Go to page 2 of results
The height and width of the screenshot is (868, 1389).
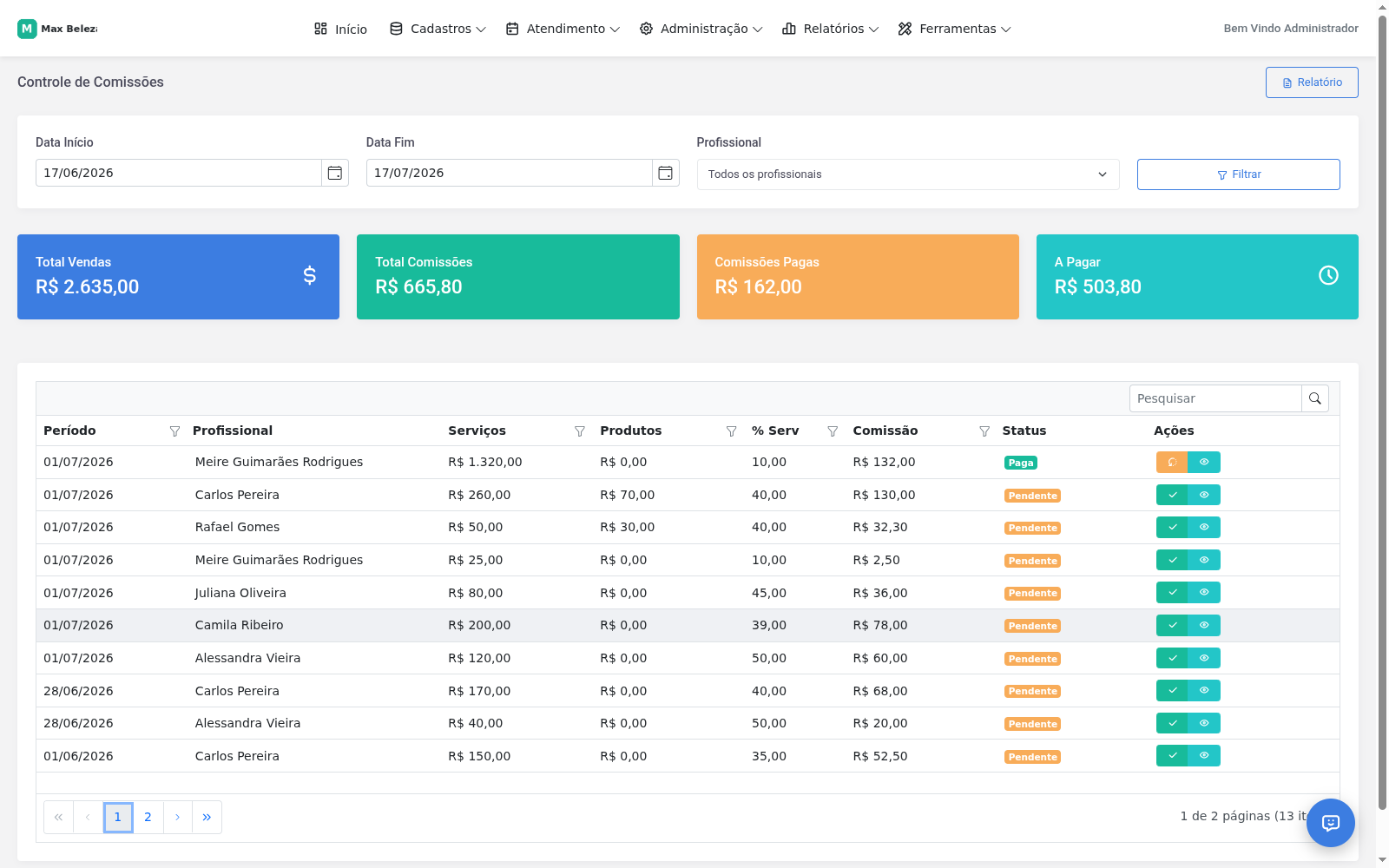pyautogui.click(x=148, y=817)
